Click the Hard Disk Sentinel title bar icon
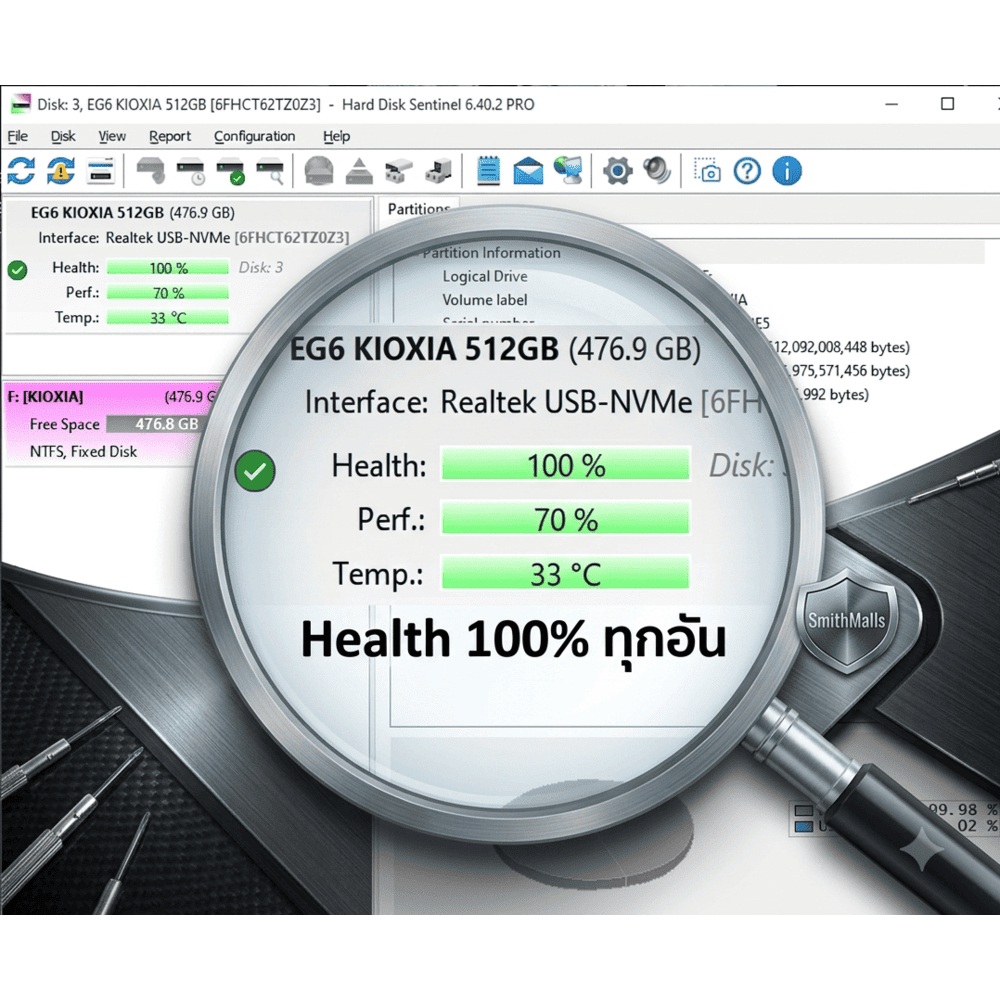The width and height of the screenshot is (1000, 1000). pos(20,104)
